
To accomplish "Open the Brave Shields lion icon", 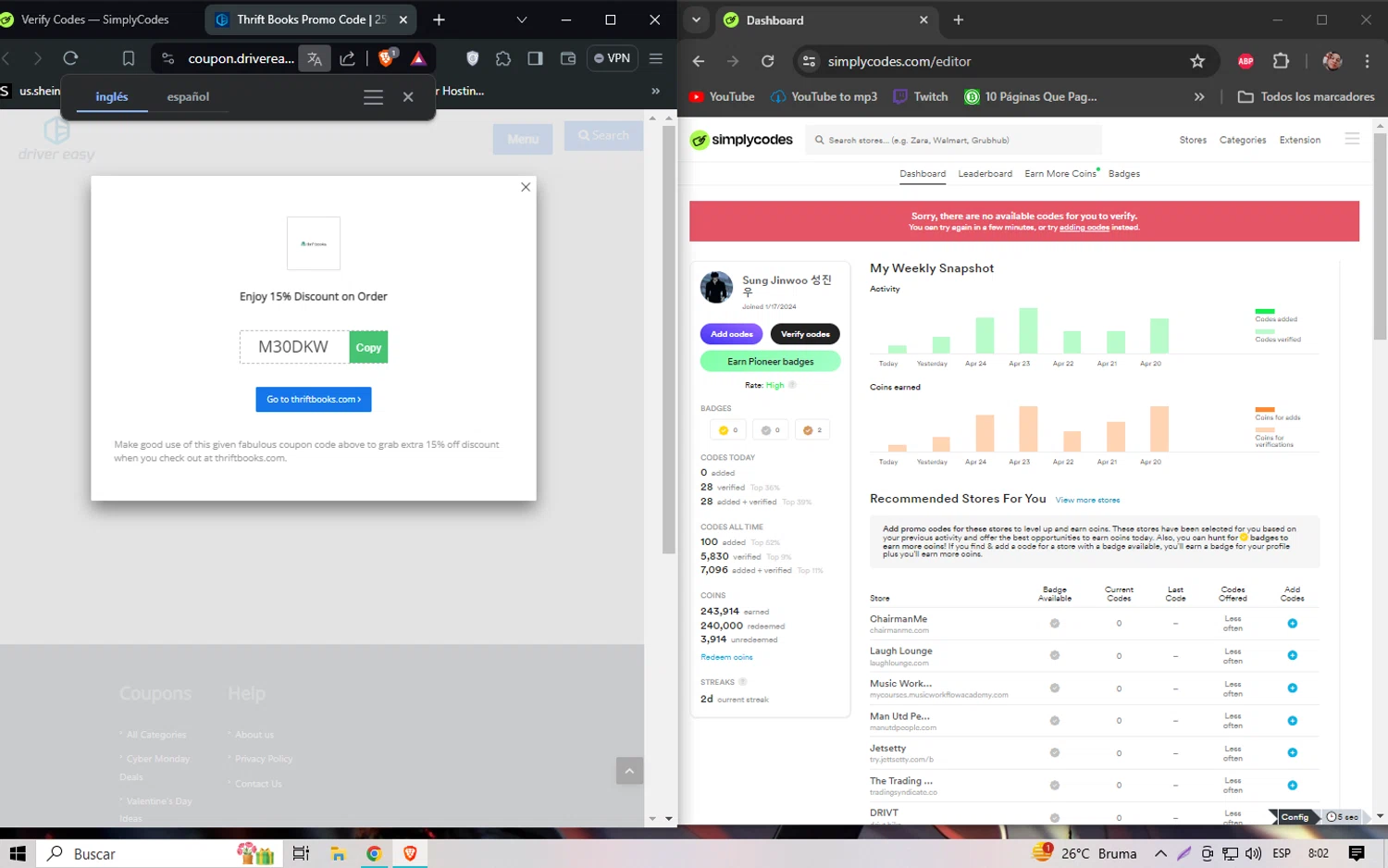I will 387,58.
